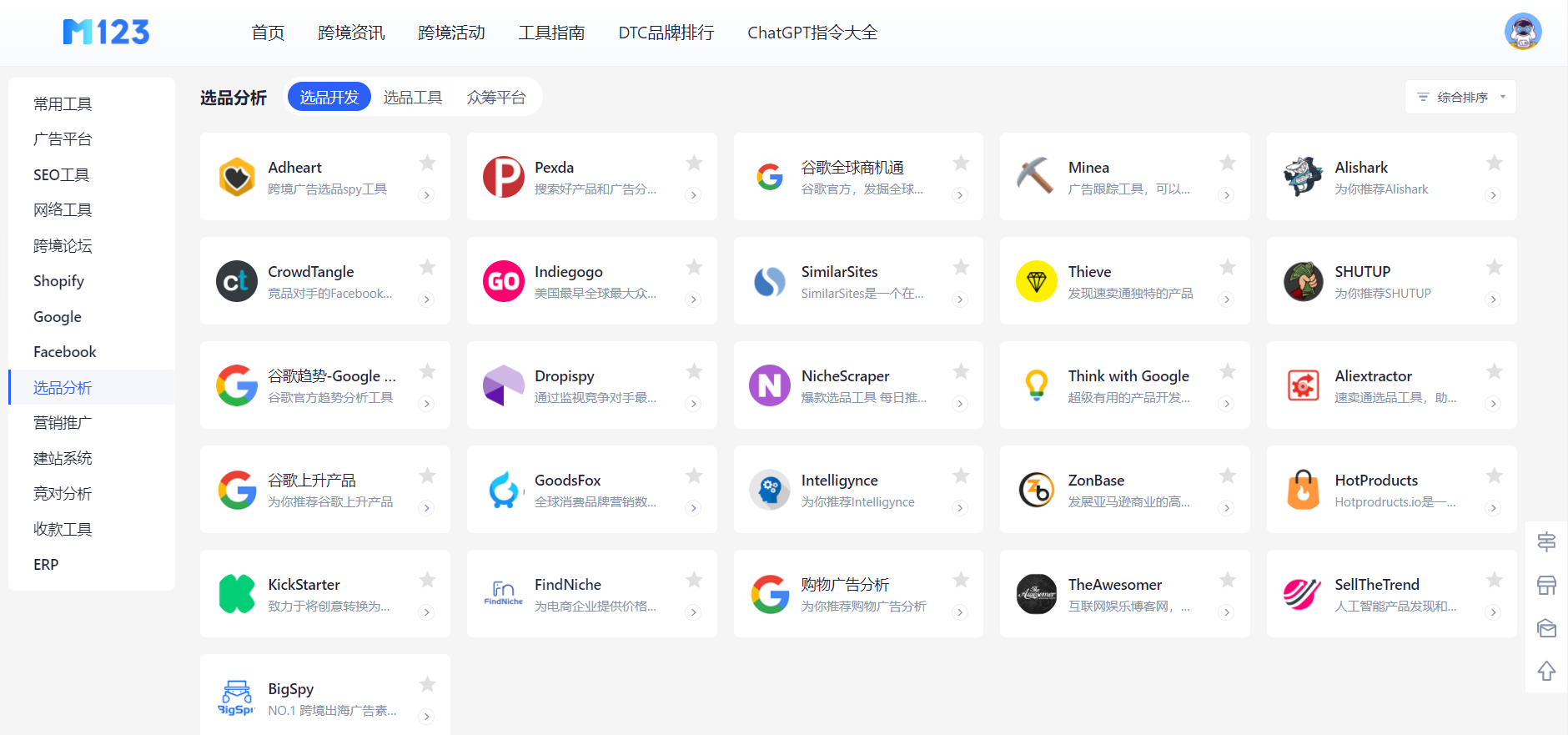Click the SHUTUP card icon
The width and height of the screenshot is (1568, 735).
click(1304, 281)
